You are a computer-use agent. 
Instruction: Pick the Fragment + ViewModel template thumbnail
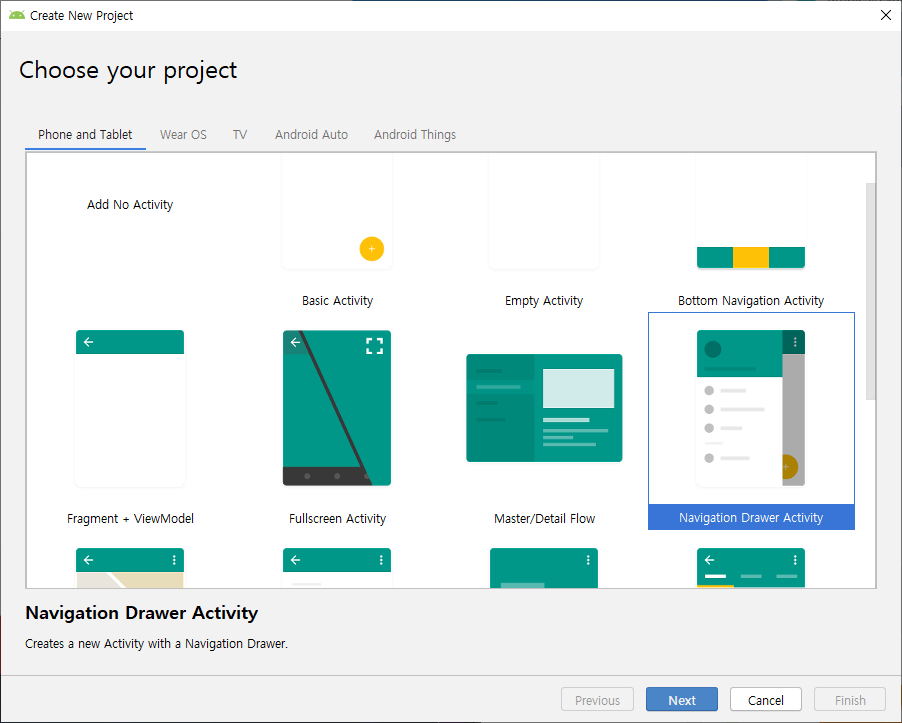(x=130, y=408)
